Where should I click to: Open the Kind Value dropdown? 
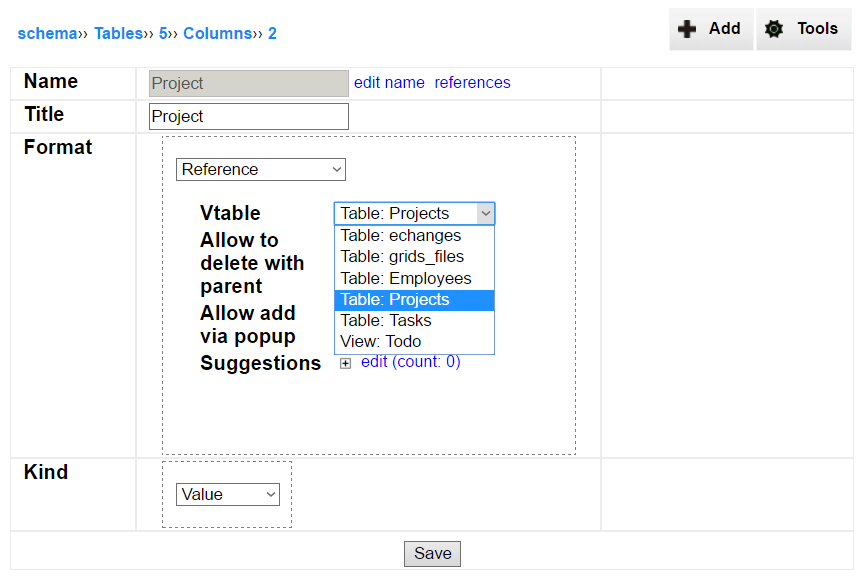coord(228,494)
